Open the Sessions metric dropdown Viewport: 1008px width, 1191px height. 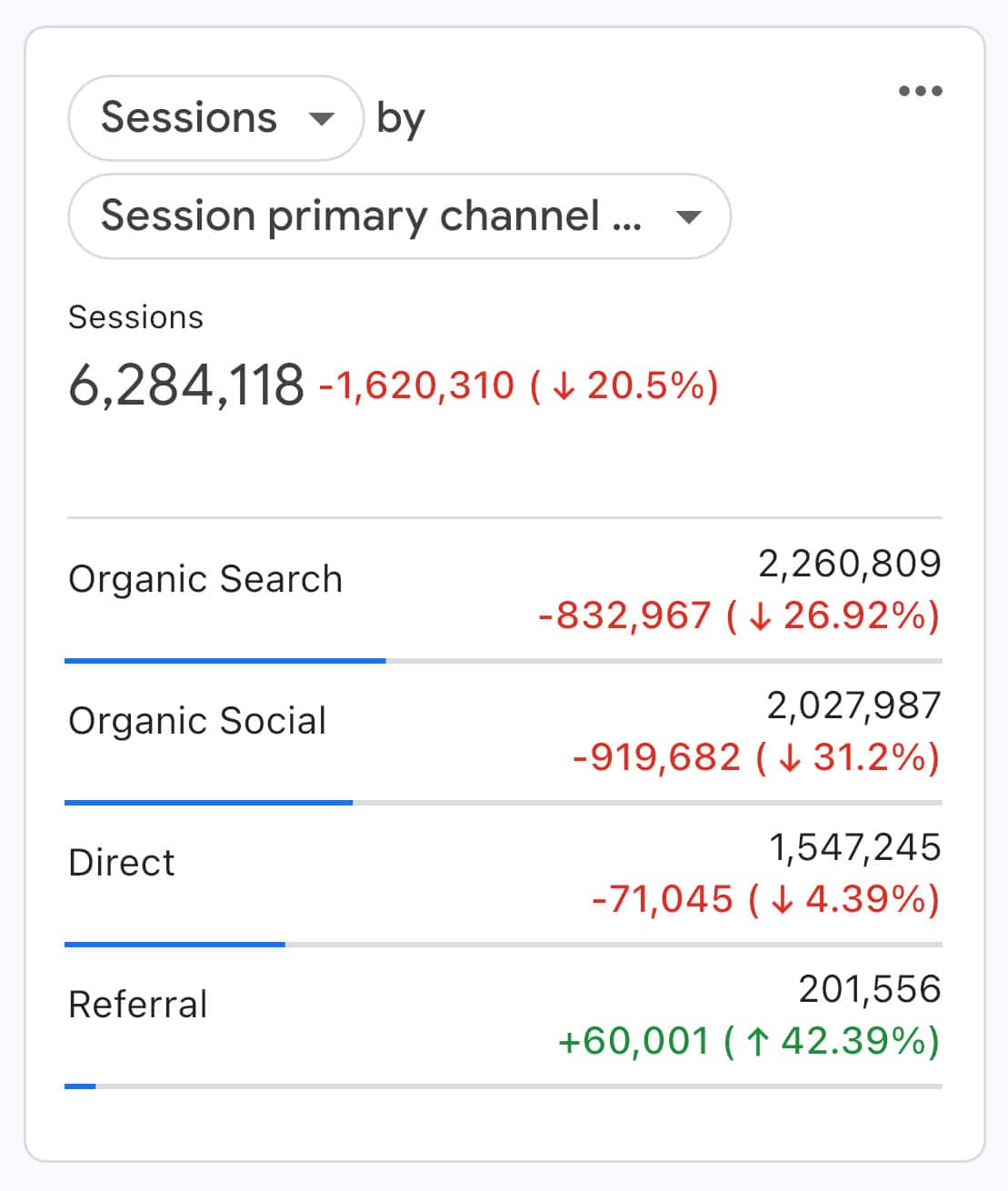[x=215, y=118]
